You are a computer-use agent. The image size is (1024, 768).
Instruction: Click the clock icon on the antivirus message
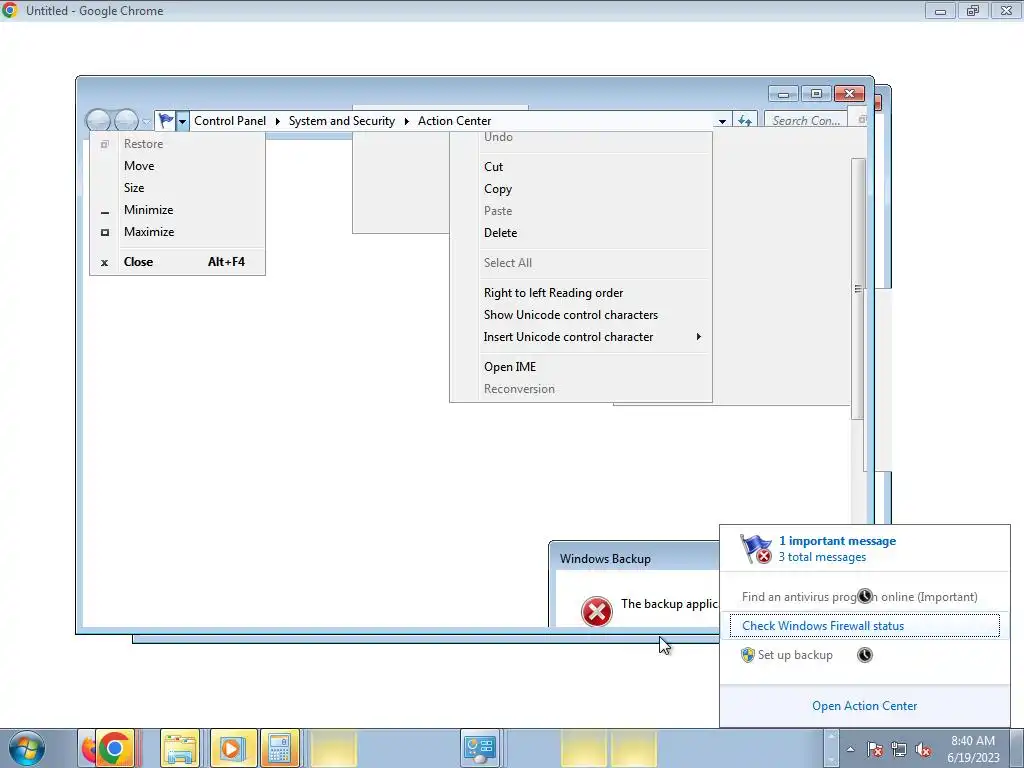(x=865, y=596)
